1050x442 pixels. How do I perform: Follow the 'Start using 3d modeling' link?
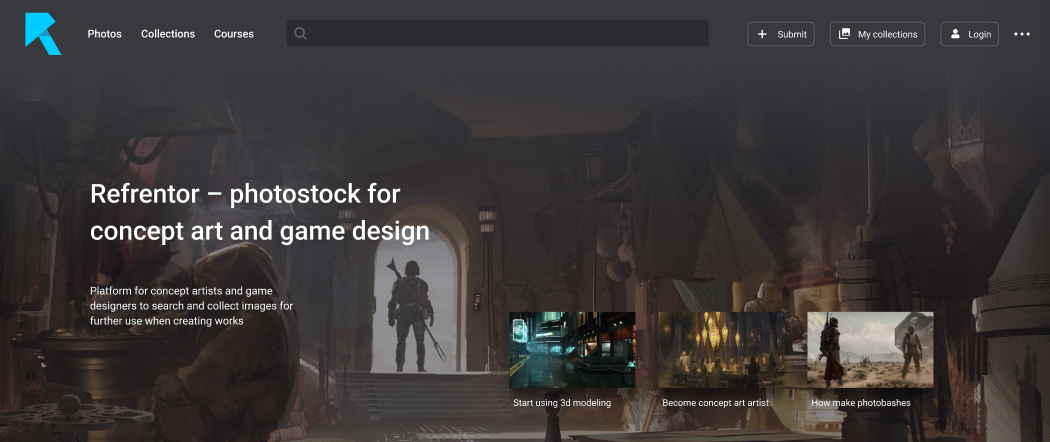click(x=562, y=403)
